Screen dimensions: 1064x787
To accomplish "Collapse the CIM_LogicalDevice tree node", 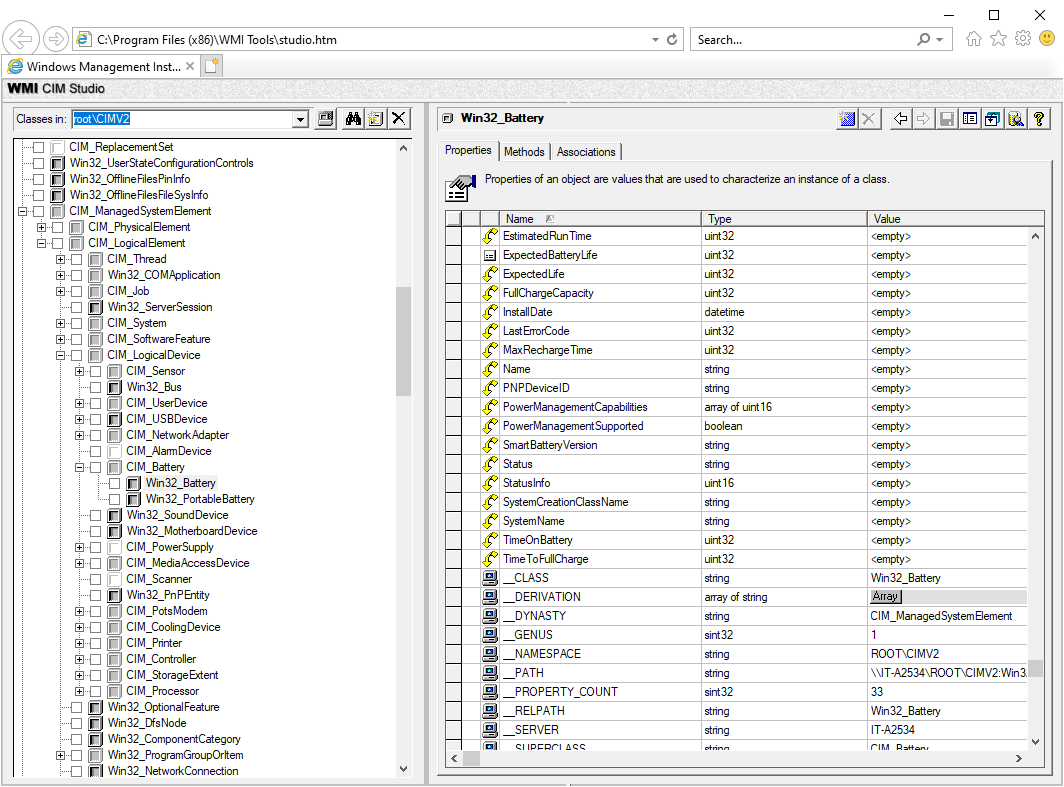I will [x=60, y=356].
